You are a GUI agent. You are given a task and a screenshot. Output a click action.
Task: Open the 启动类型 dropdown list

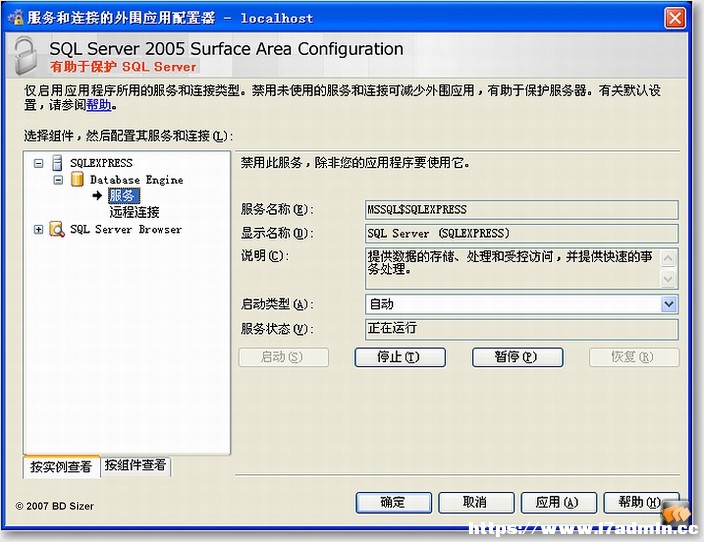pyautogui.click(x=669, y=304)
